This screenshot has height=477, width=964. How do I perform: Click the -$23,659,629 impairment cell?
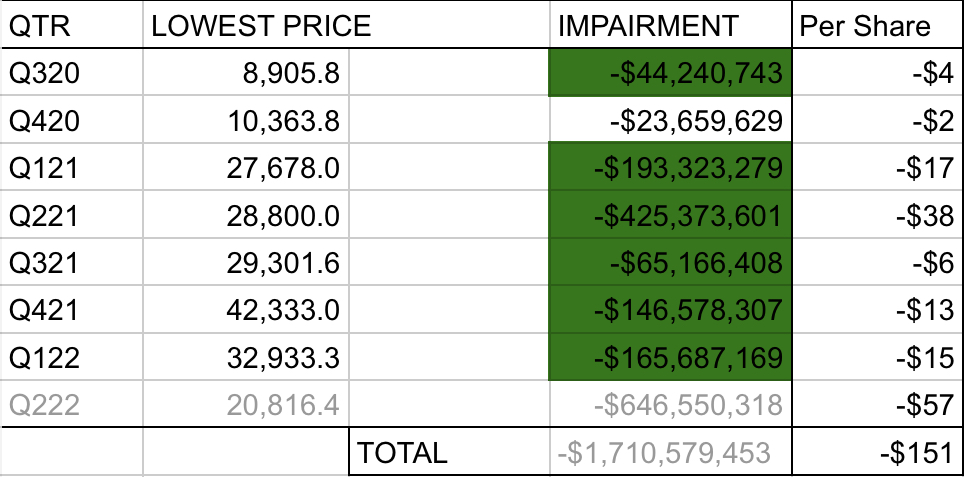(670, 122)
